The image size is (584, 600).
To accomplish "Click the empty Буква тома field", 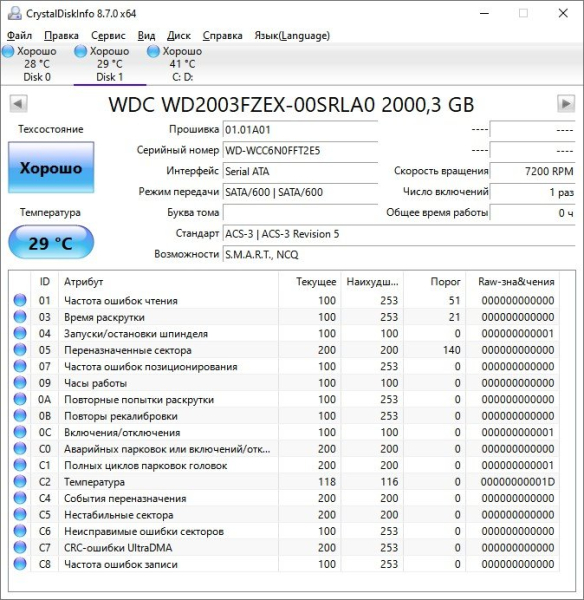I will click(x=300, y=213).
